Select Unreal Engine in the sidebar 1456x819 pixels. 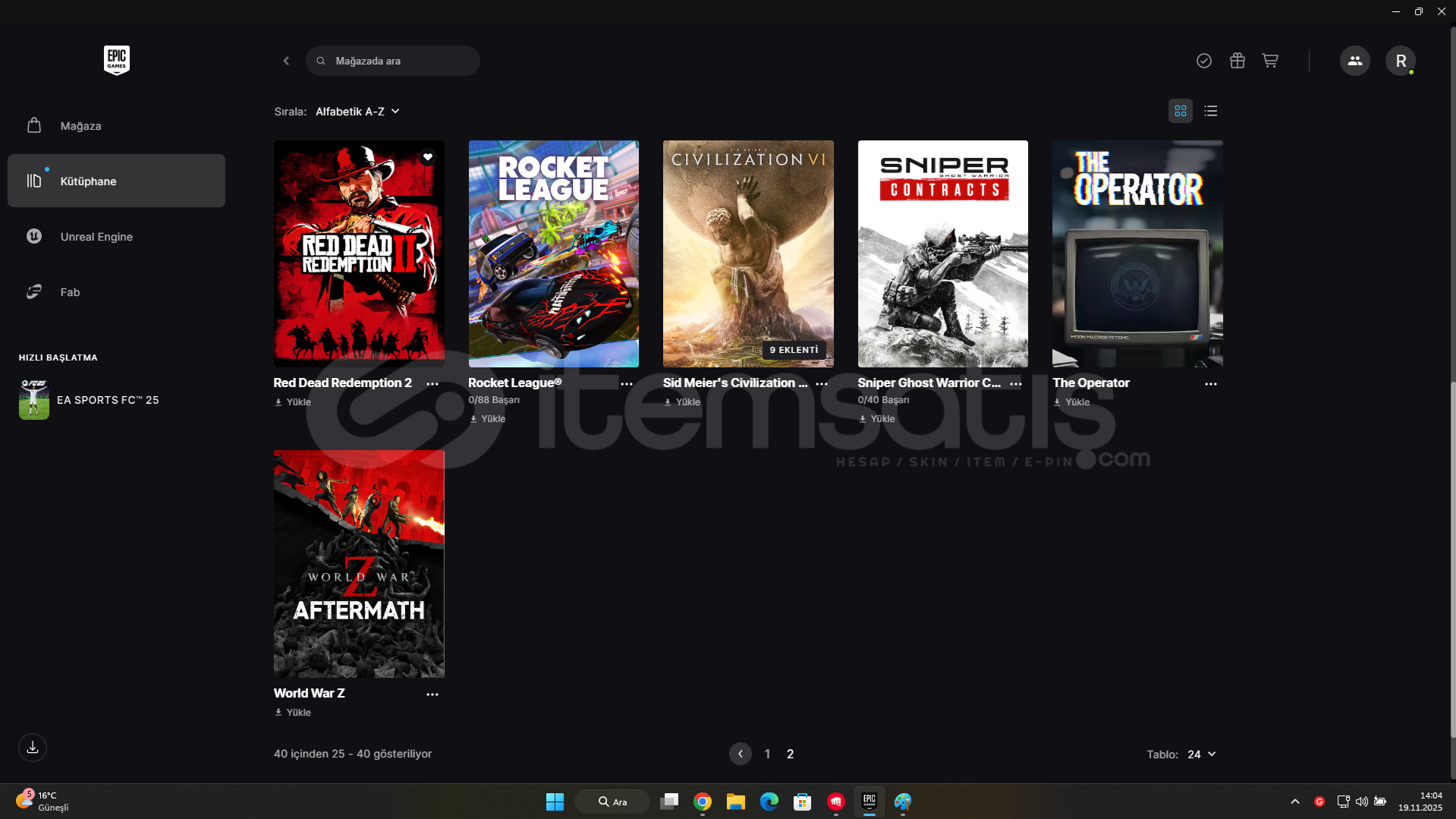[x=96, y=237]
